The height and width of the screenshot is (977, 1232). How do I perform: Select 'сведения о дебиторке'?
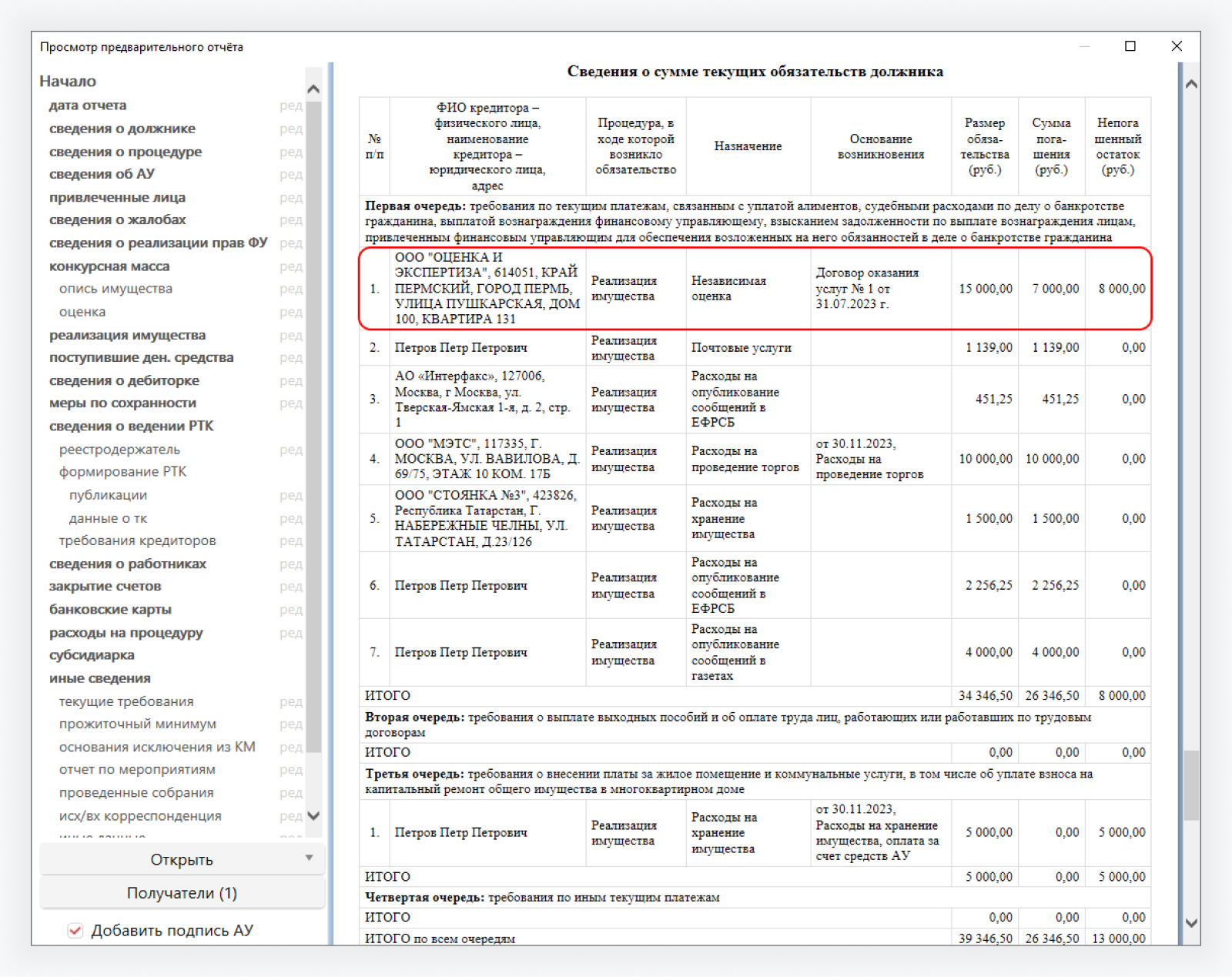(124, 380)
